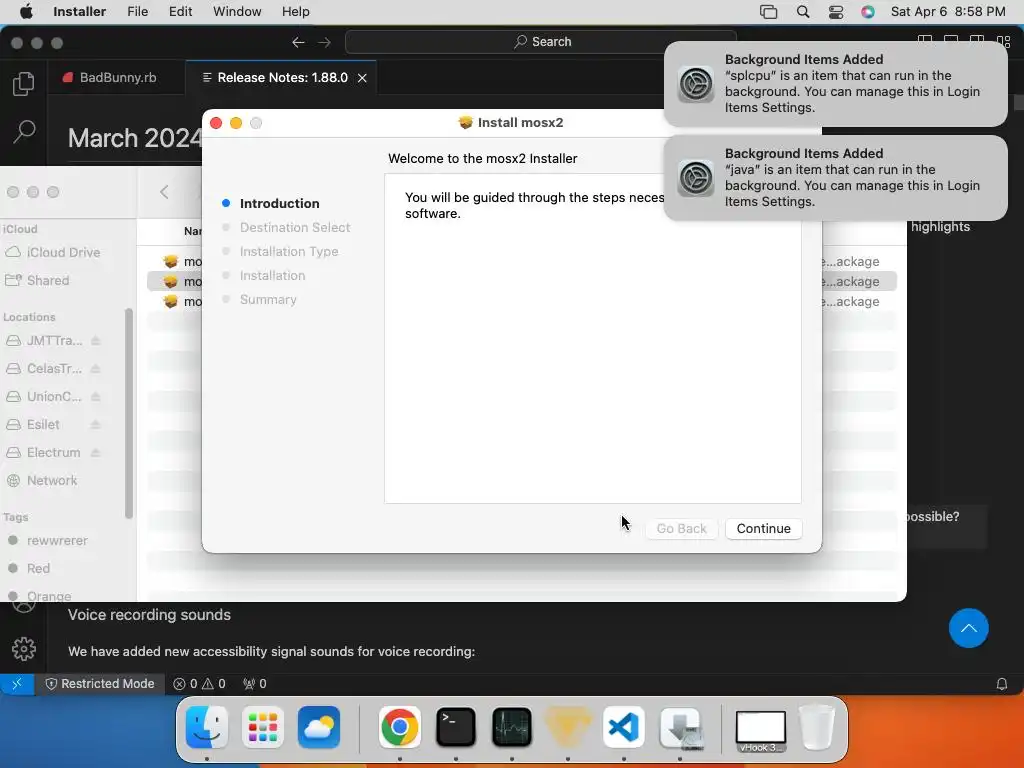
Task: Open Trash from the Dock
Action: [816, 727]
